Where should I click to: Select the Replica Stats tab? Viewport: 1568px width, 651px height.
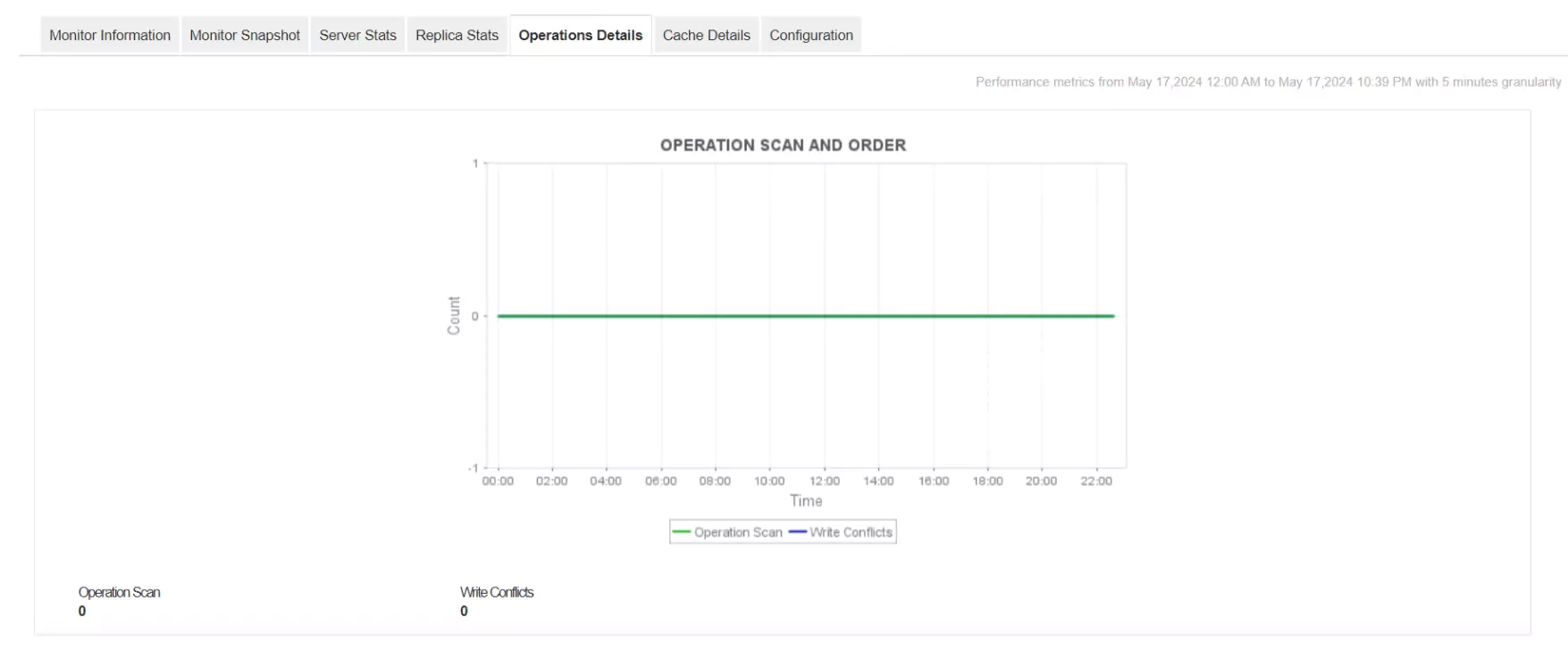[x=457, y=36]
